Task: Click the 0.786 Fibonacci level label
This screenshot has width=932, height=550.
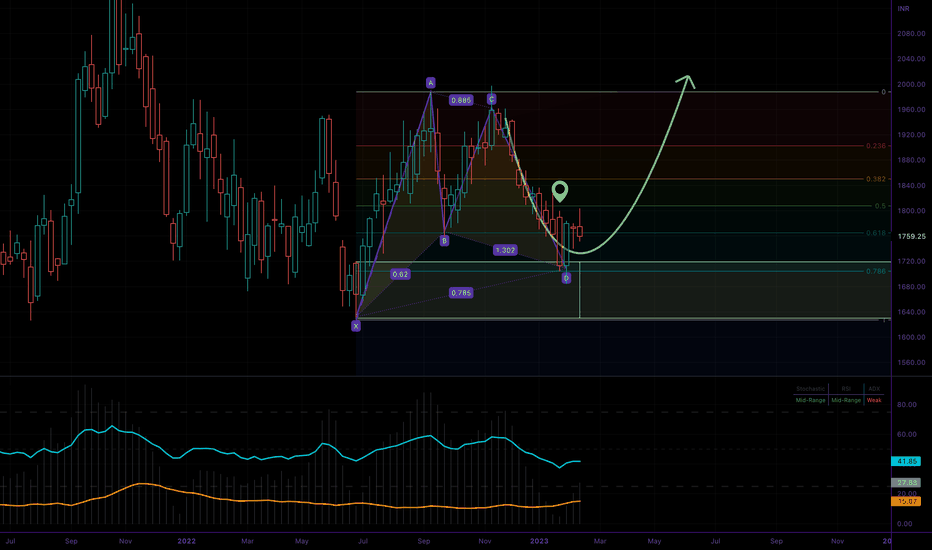Action: coord(876,271)
